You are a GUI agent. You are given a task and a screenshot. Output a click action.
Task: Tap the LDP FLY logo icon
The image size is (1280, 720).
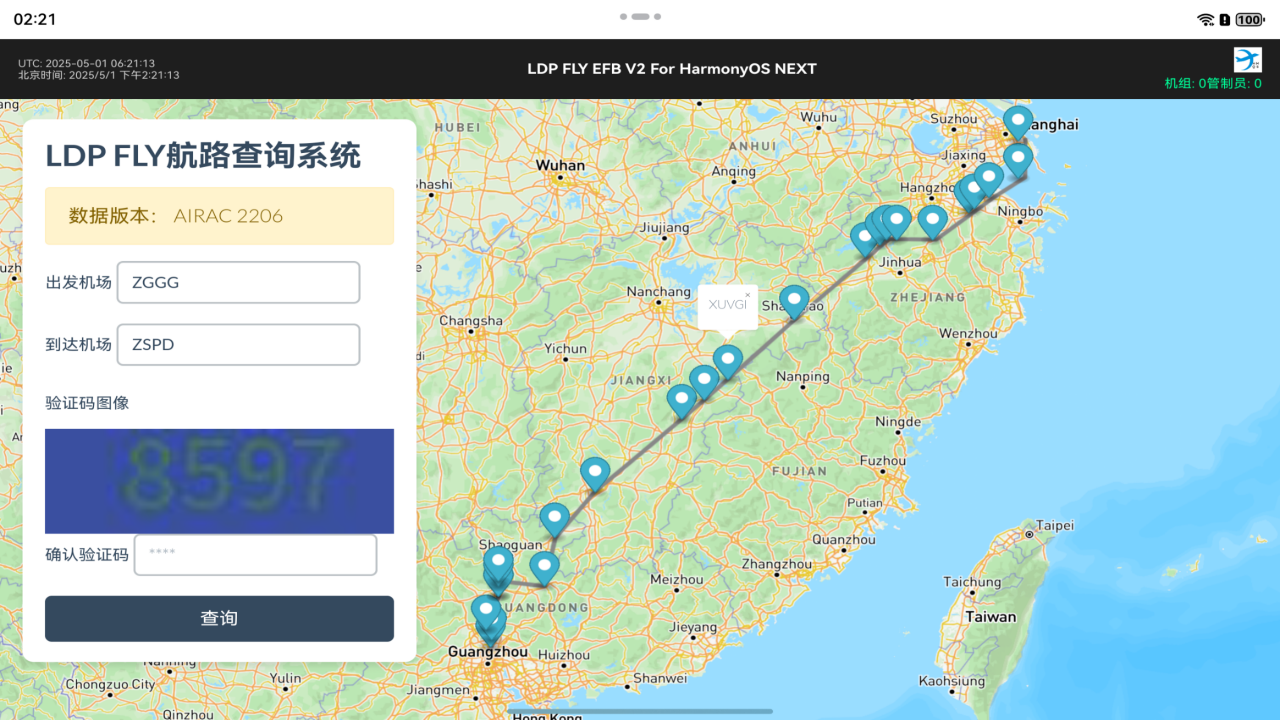[1247, 59]
